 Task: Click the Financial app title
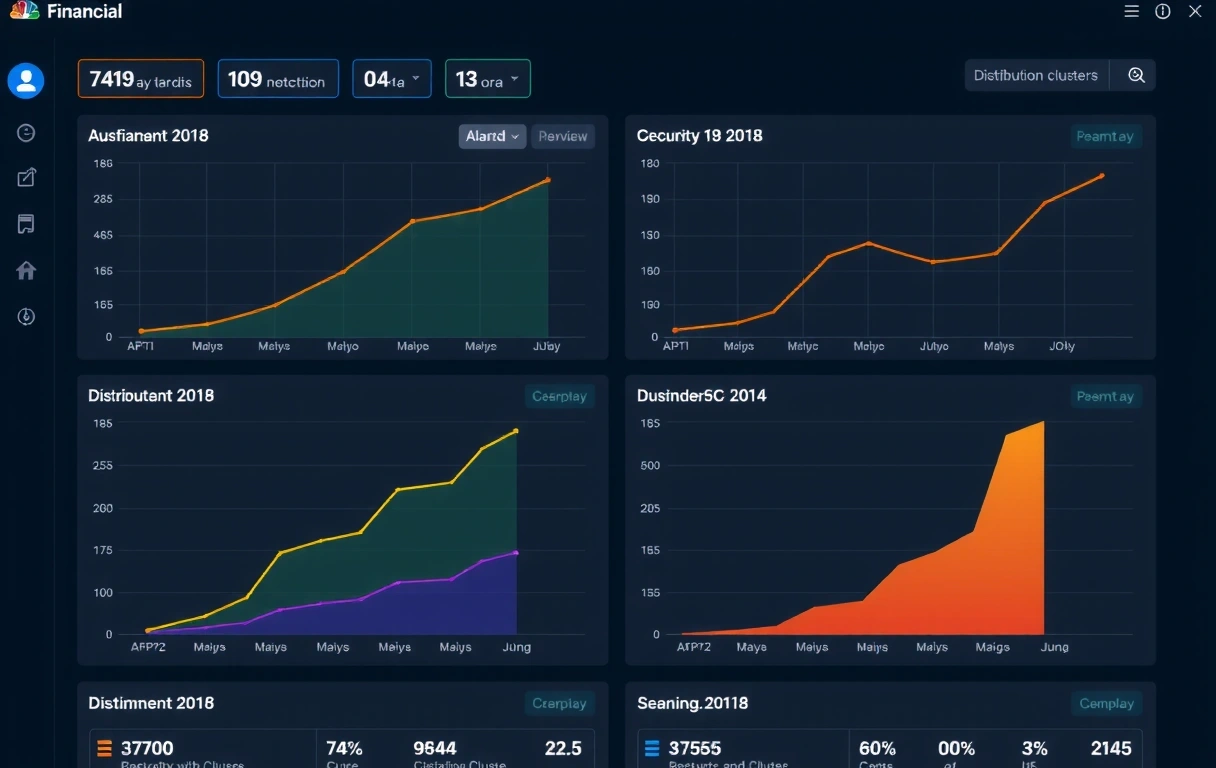point(85,12)
